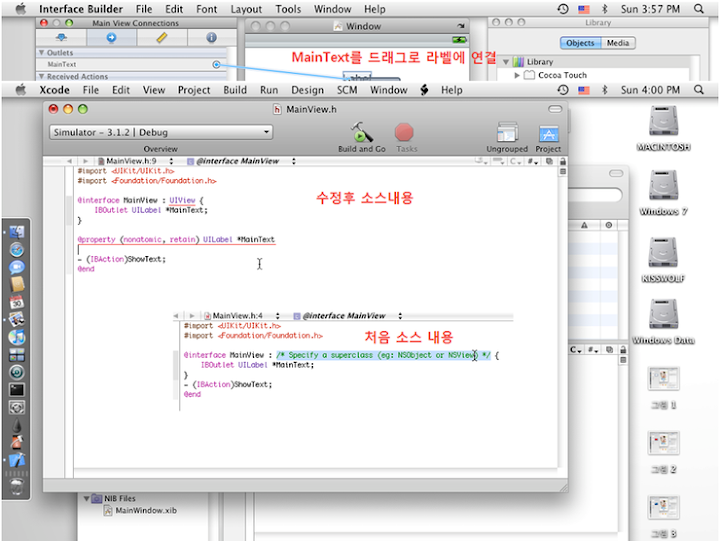The width and height of the screenshot is (720, 541).
Task: Open the 그림 3 screenshot thumbnail
Action: coord(663,507)
